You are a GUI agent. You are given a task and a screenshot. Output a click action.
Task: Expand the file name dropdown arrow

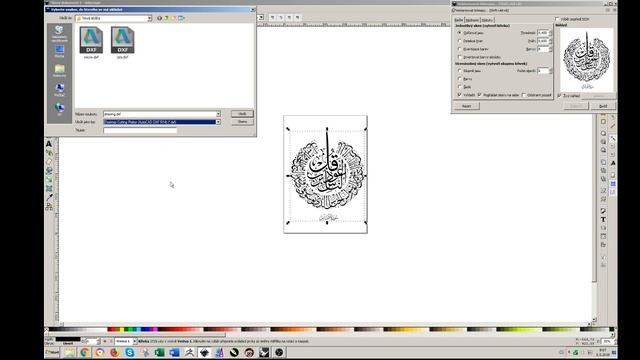pyautogui.click(x=218, y=114)
